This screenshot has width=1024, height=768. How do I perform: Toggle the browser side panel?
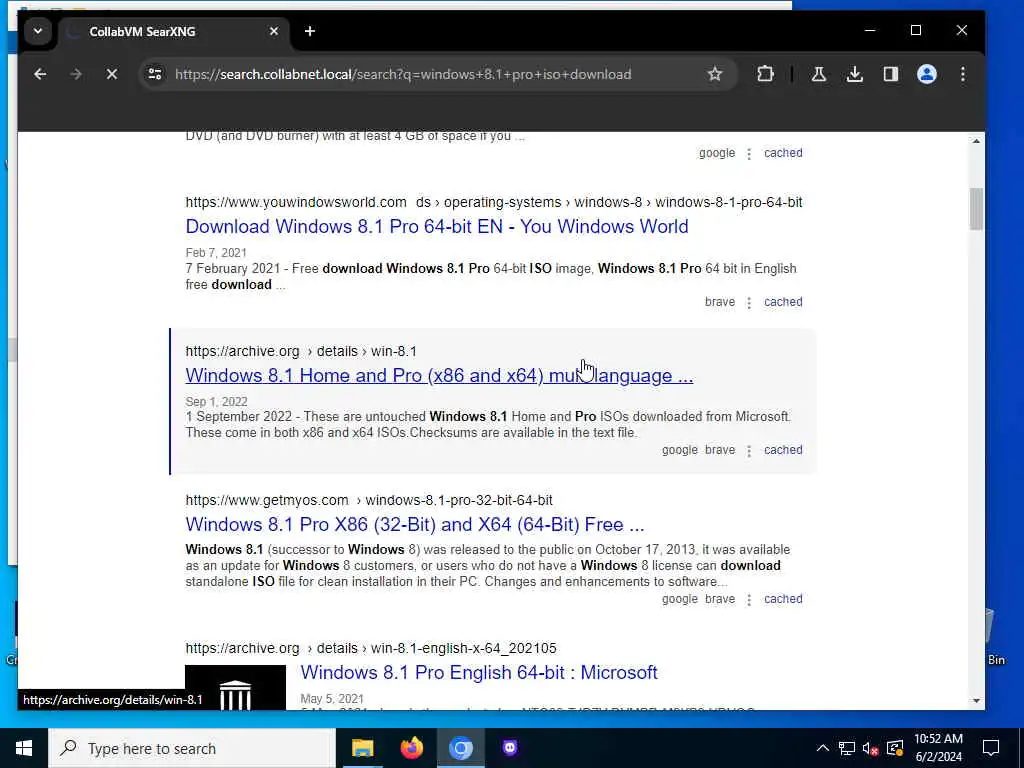coord(891,74)
